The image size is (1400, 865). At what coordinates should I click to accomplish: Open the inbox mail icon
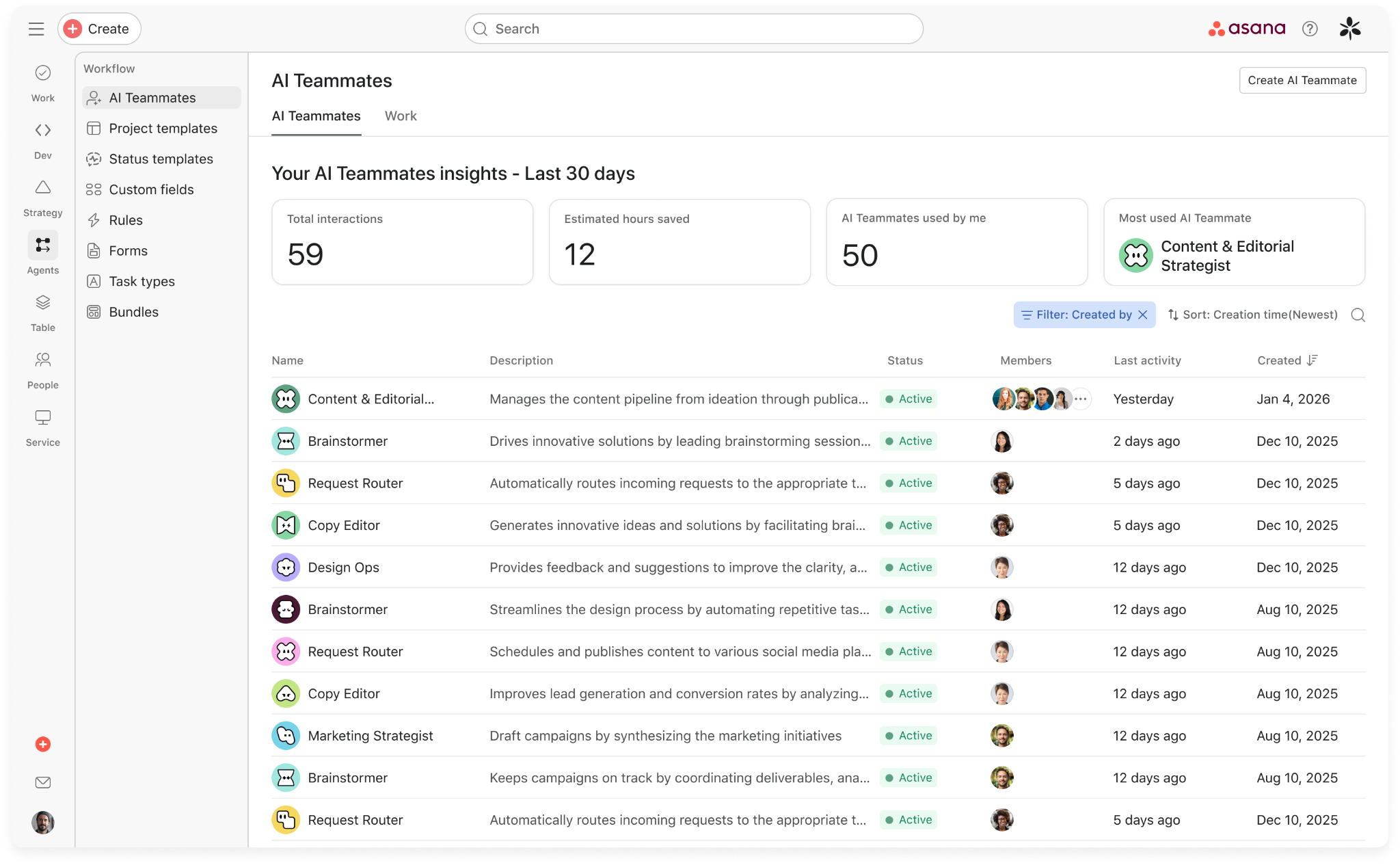43,782
